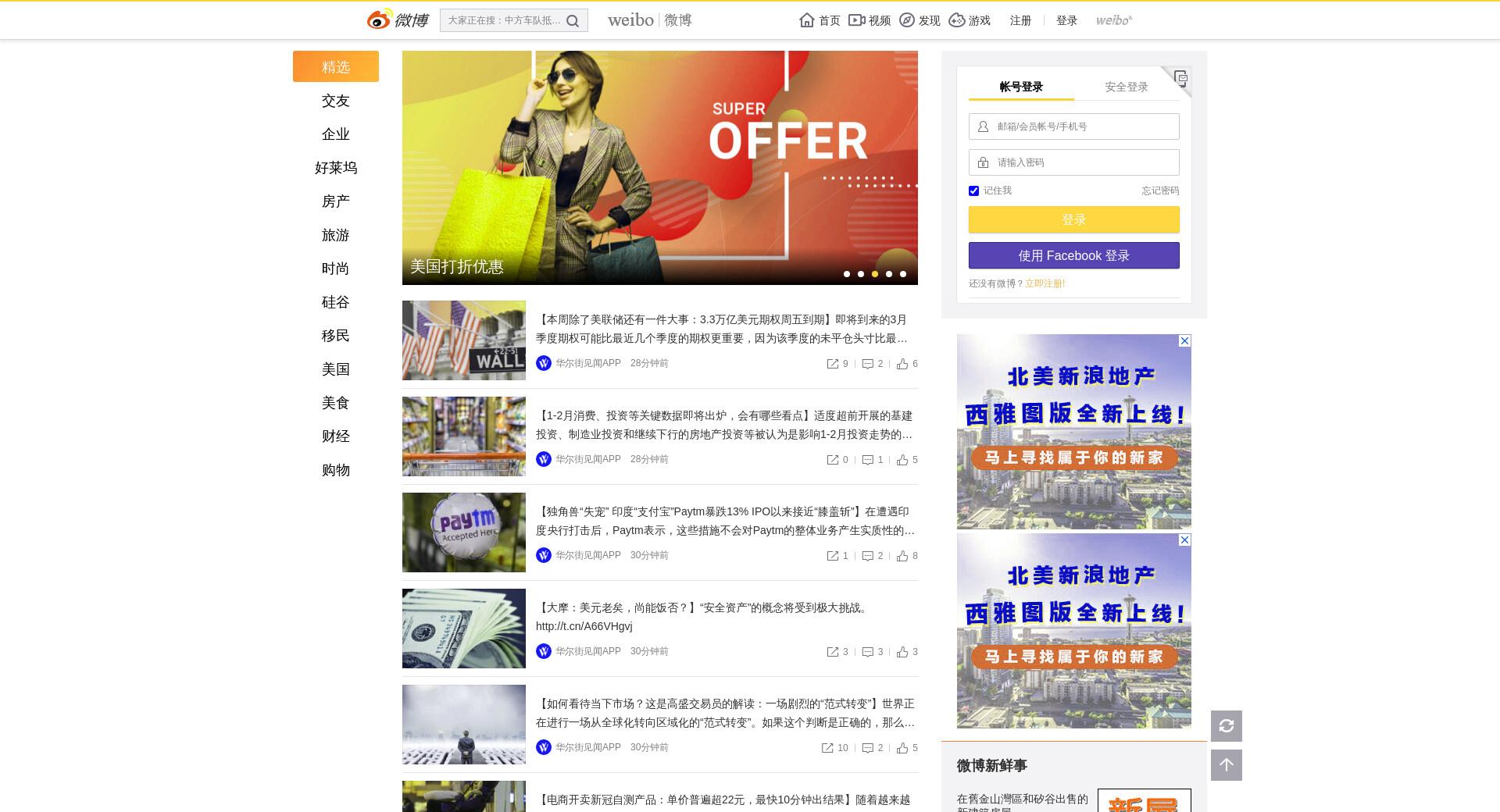
Task: Click the 华尔街见闻APP avatar on the Paytm post
Action: coord(544,555)
